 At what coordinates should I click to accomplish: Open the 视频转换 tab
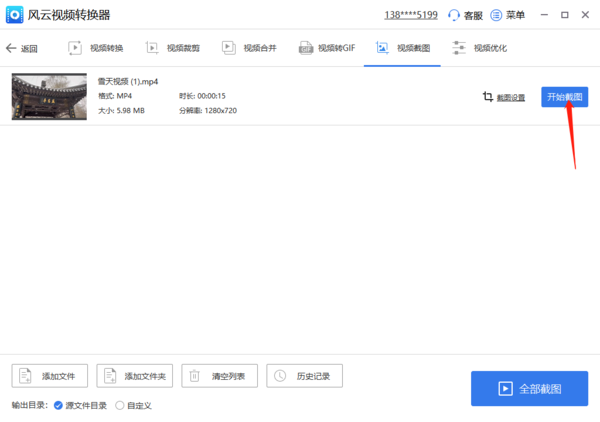[96, 48]
